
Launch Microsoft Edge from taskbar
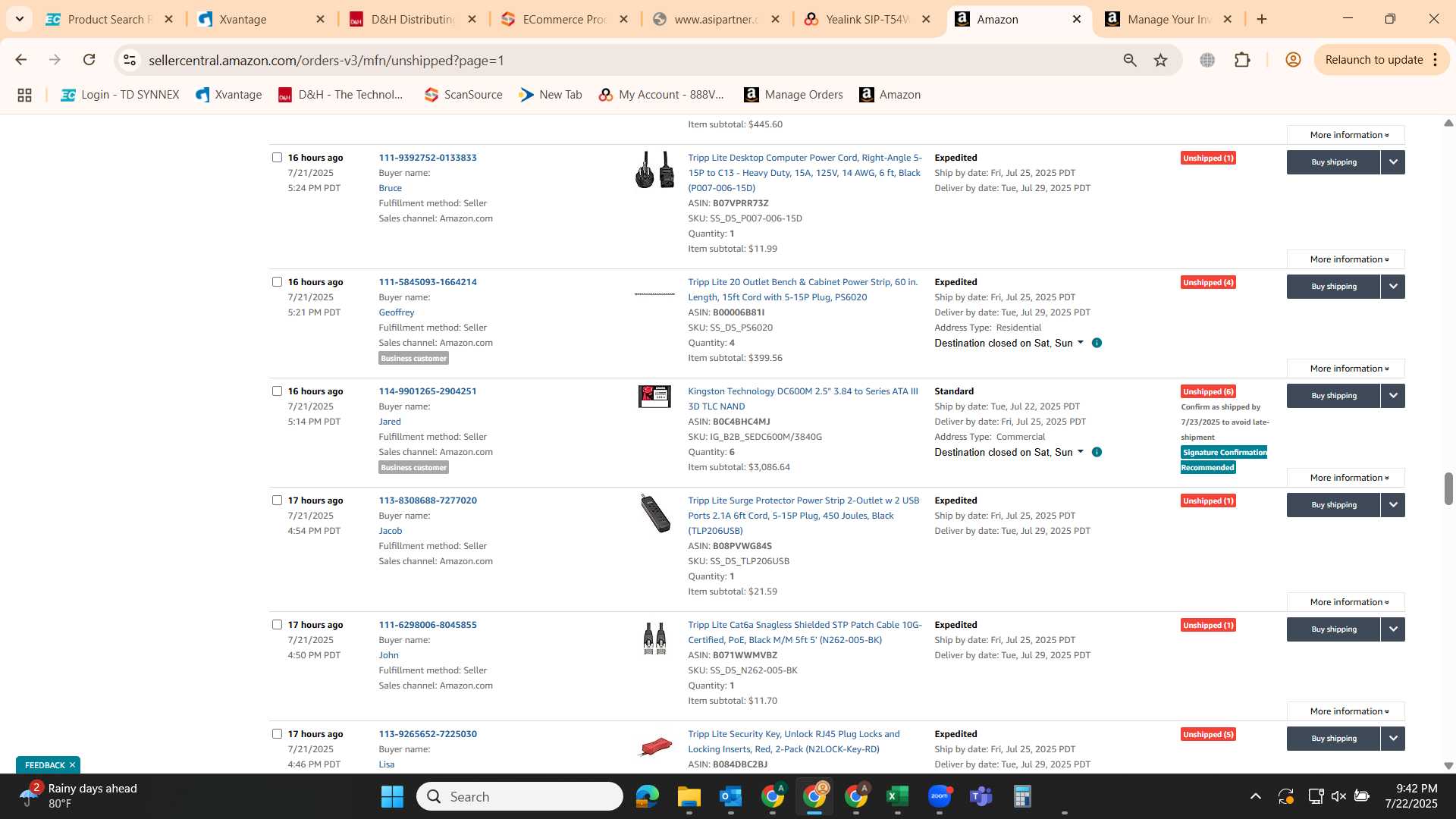click(x=647, y=797)
